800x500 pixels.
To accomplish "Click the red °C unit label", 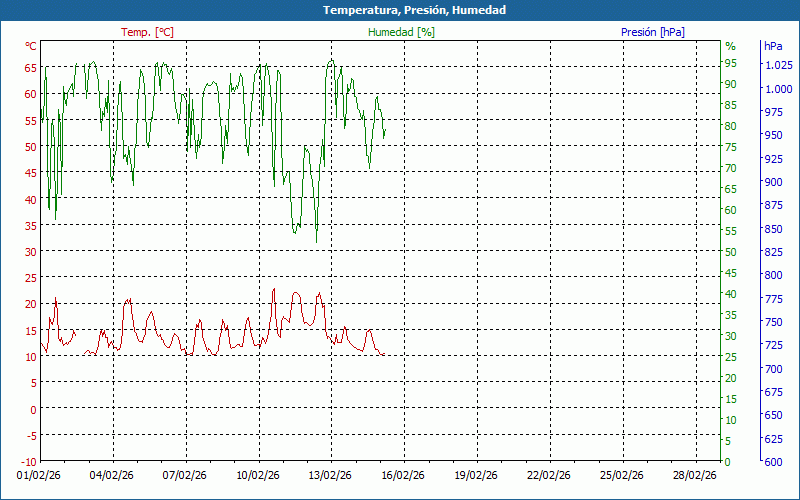I will coord(31,46).
